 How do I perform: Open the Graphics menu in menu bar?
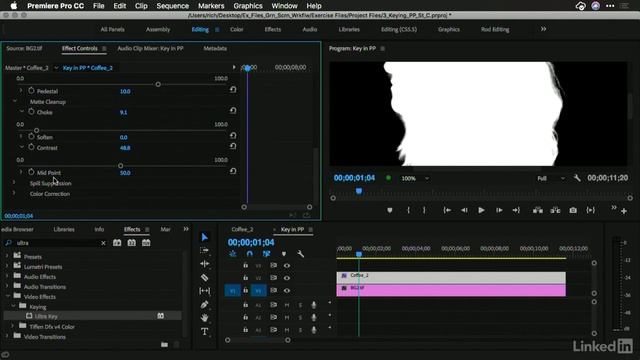point(248,6)
